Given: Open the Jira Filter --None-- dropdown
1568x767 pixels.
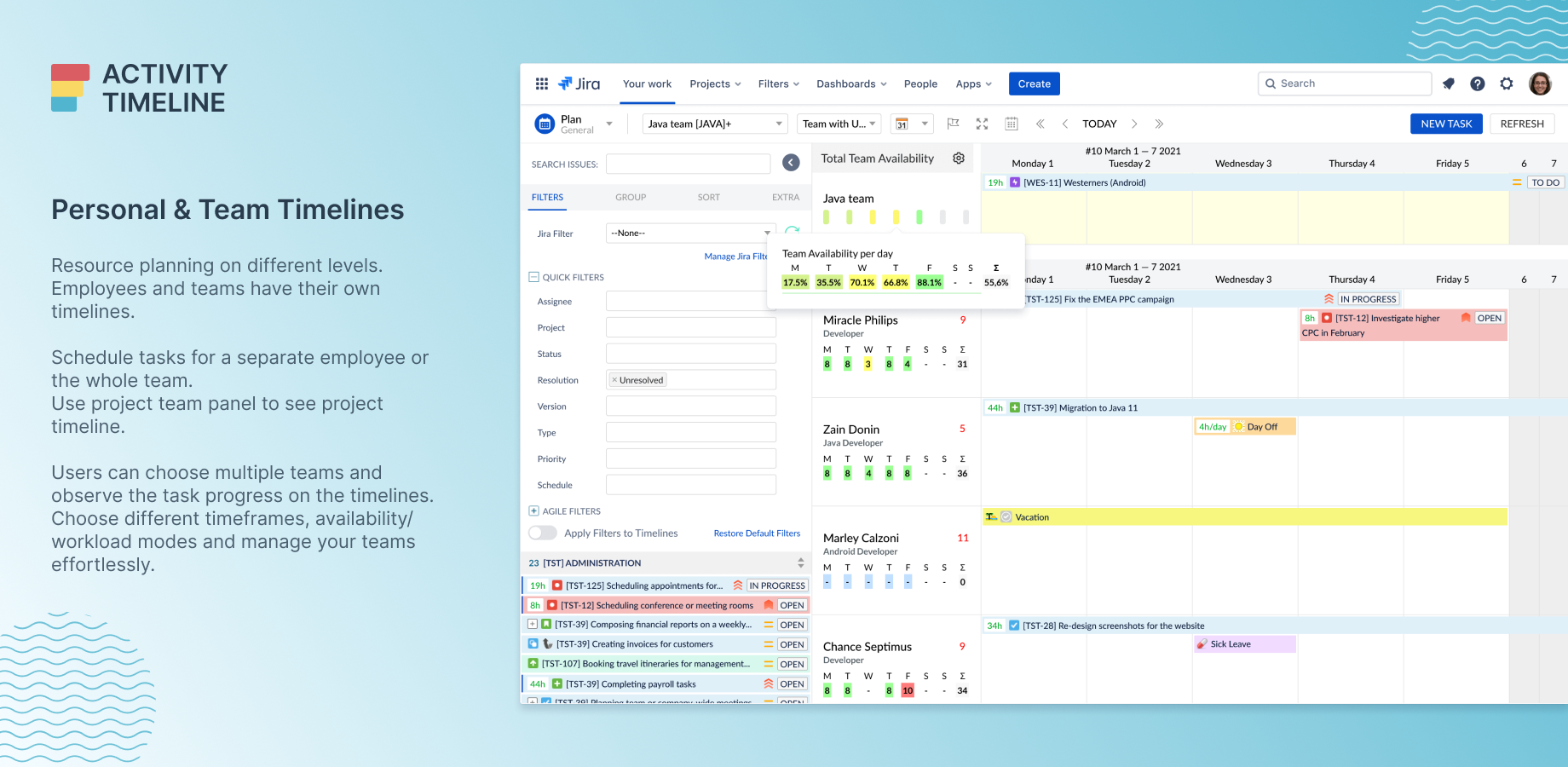Looking at the screenshot, I should [691, 233].
